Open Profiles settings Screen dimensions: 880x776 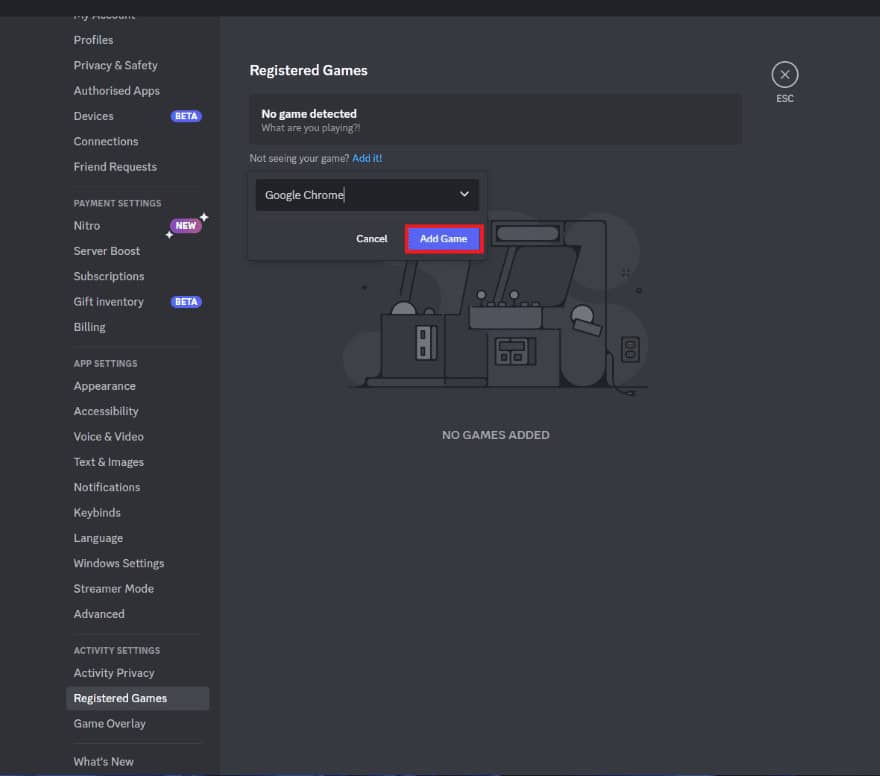93,40
